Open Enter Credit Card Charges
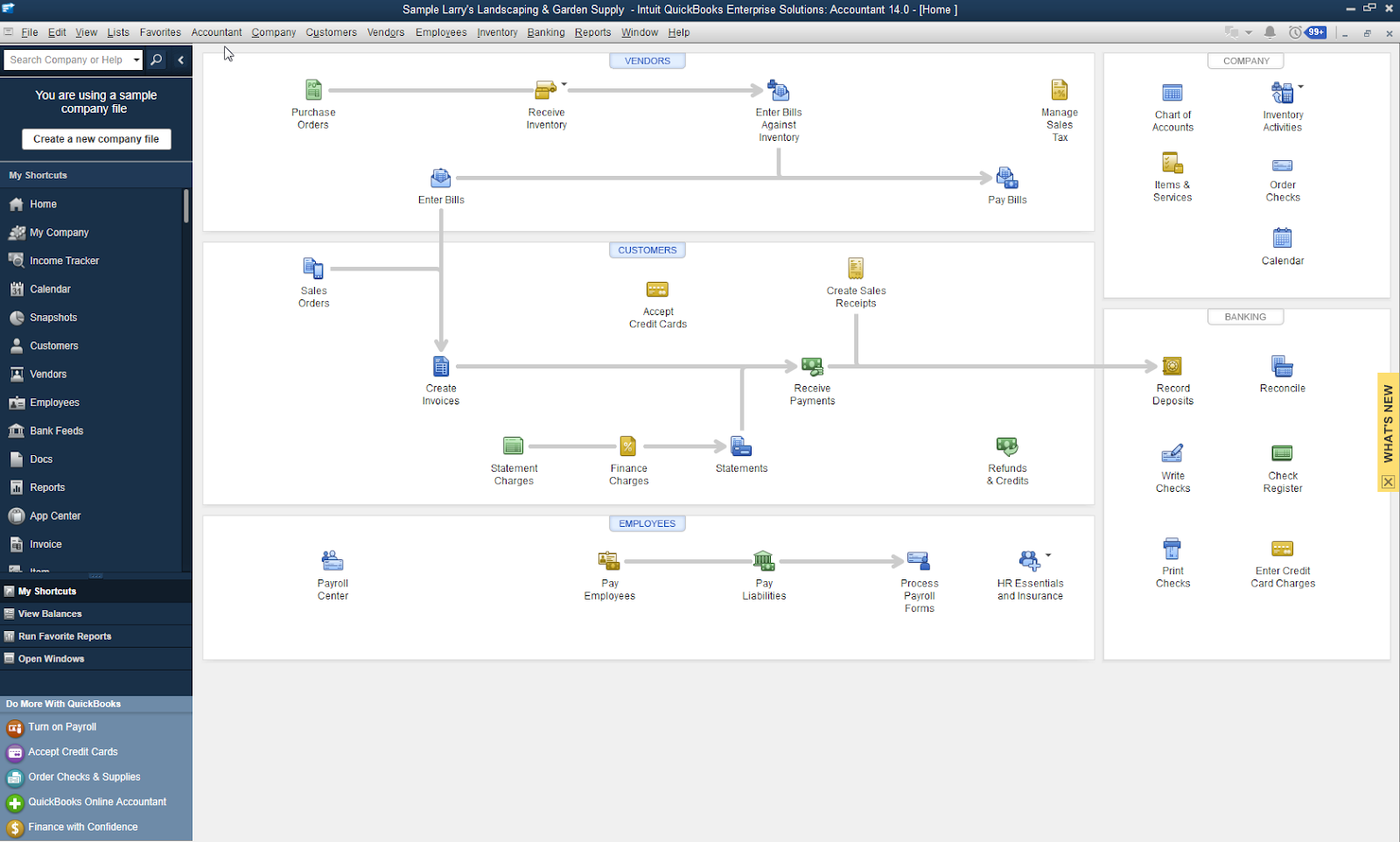The height and width of the screenshot is (842, 1400). point(1283,549)
